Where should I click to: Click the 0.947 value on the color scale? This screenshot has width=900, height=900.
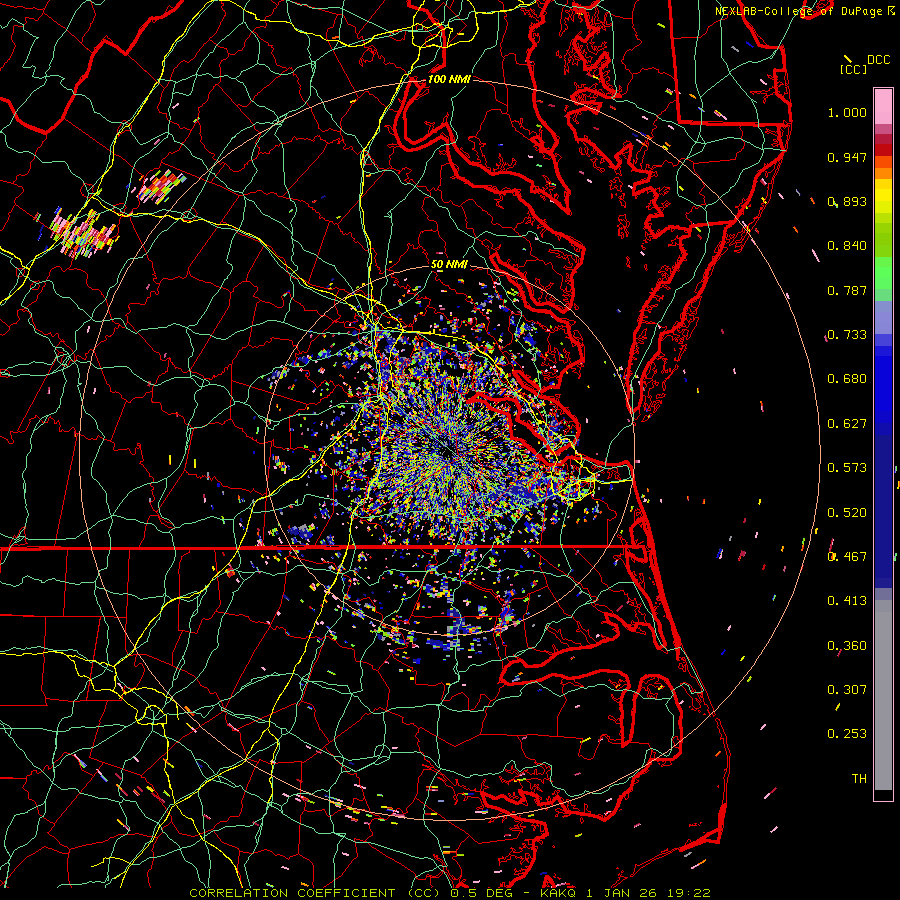pyautogui.click(x=847, y=157)
